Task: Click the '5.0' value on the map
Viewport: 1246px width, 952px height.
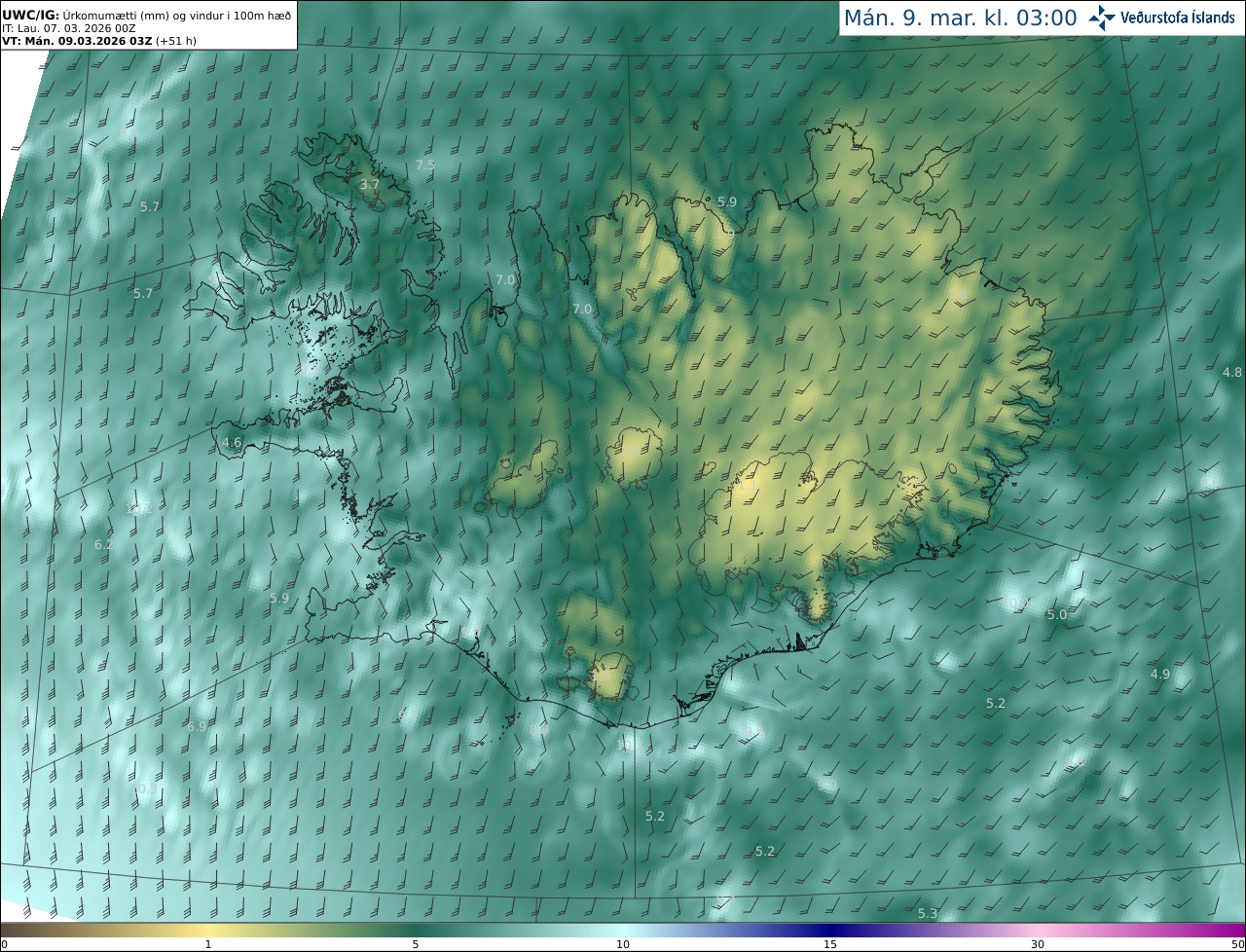Action: pyautogui.click(x=1057, y=614)
